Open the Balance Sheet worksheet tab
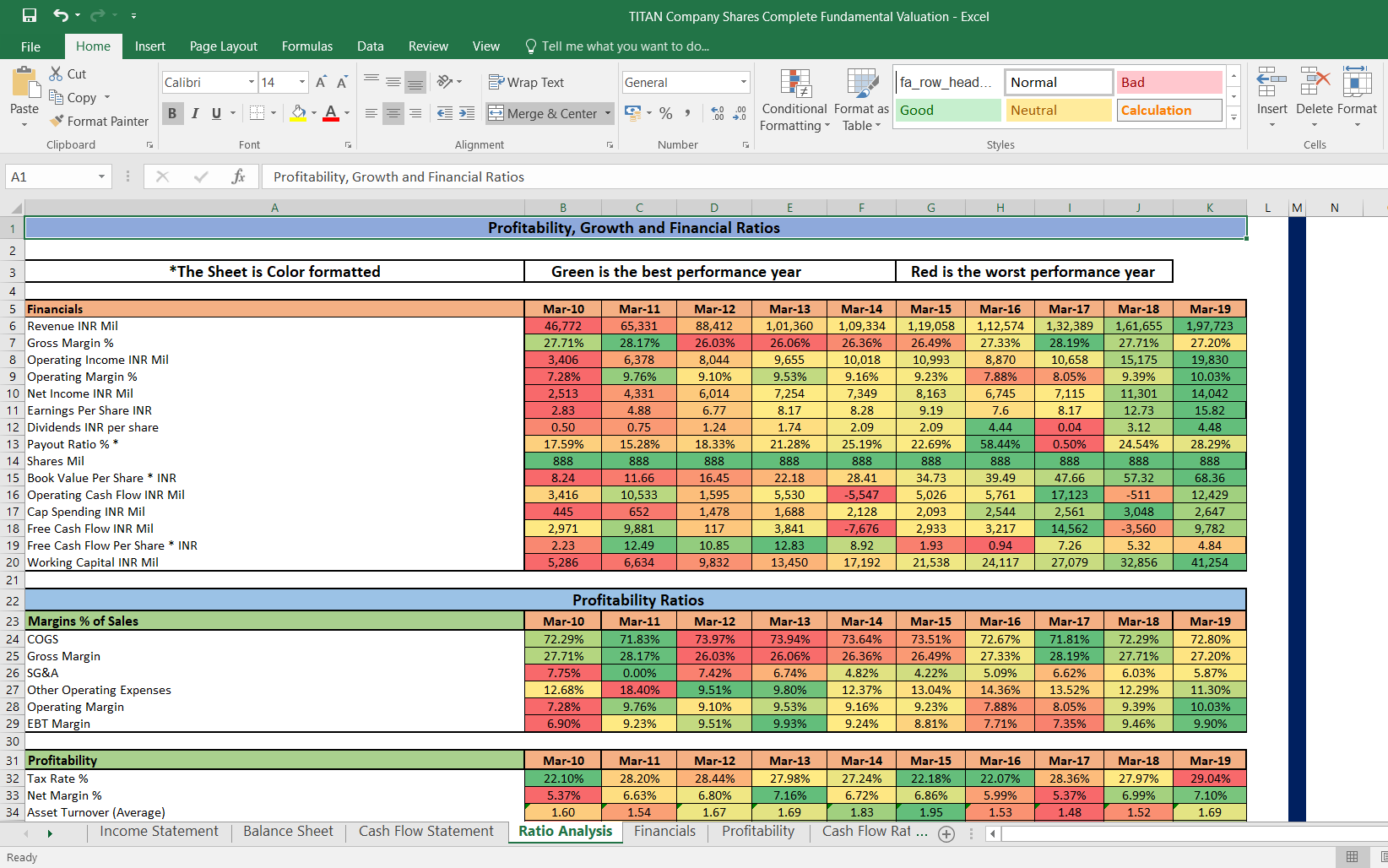The width and height of the screenshot is (1388, 868). coord(288,831)
